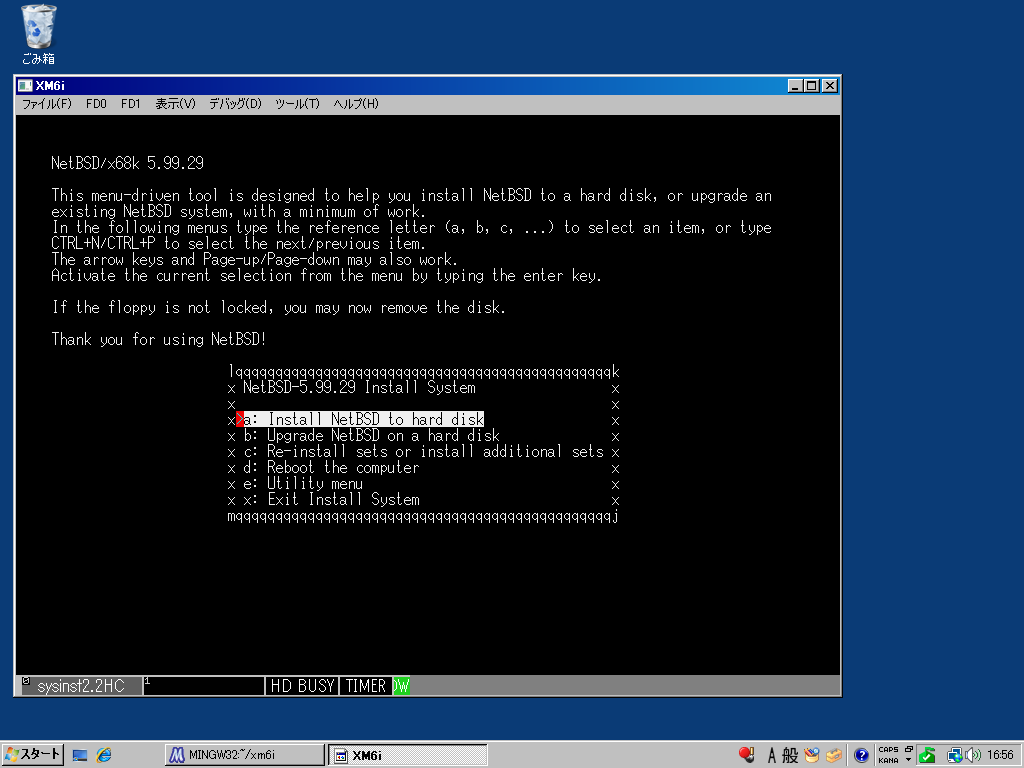The image size is (1024, 768).
Task: Close the XM6i window
Action: point(830,86)
